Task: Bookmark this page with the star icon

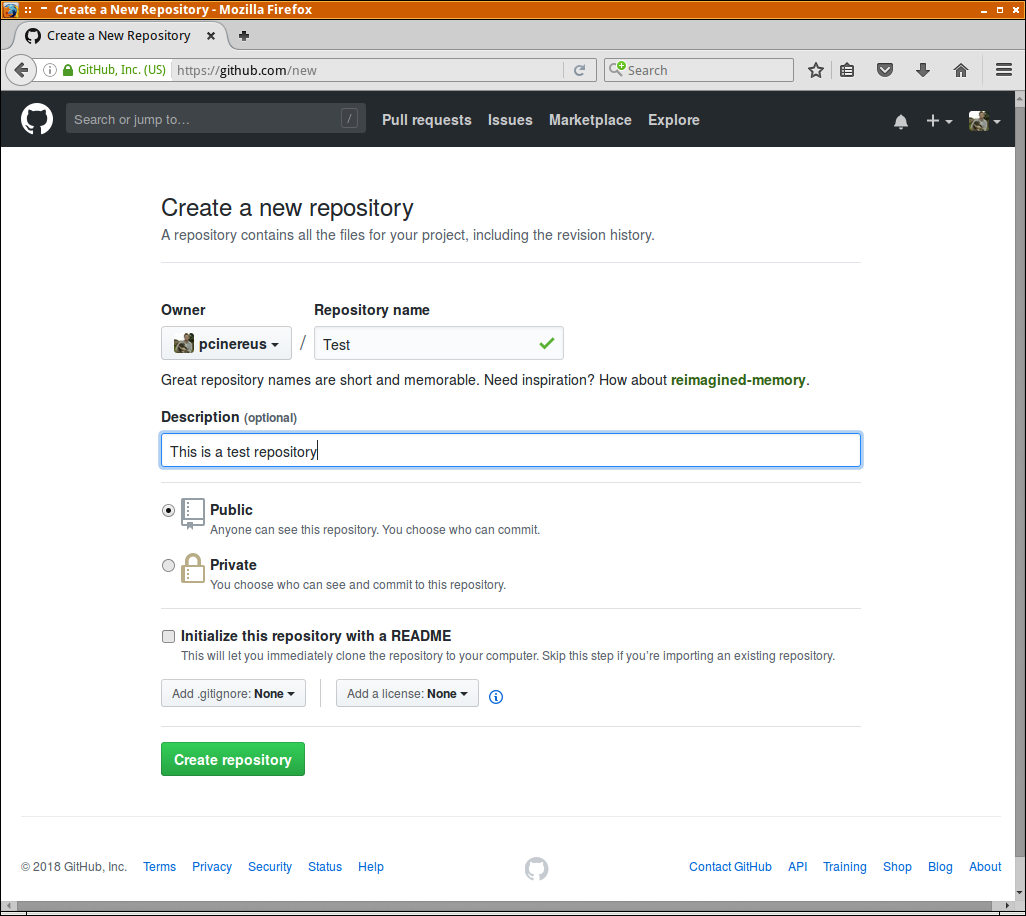Action: point(815,70)
